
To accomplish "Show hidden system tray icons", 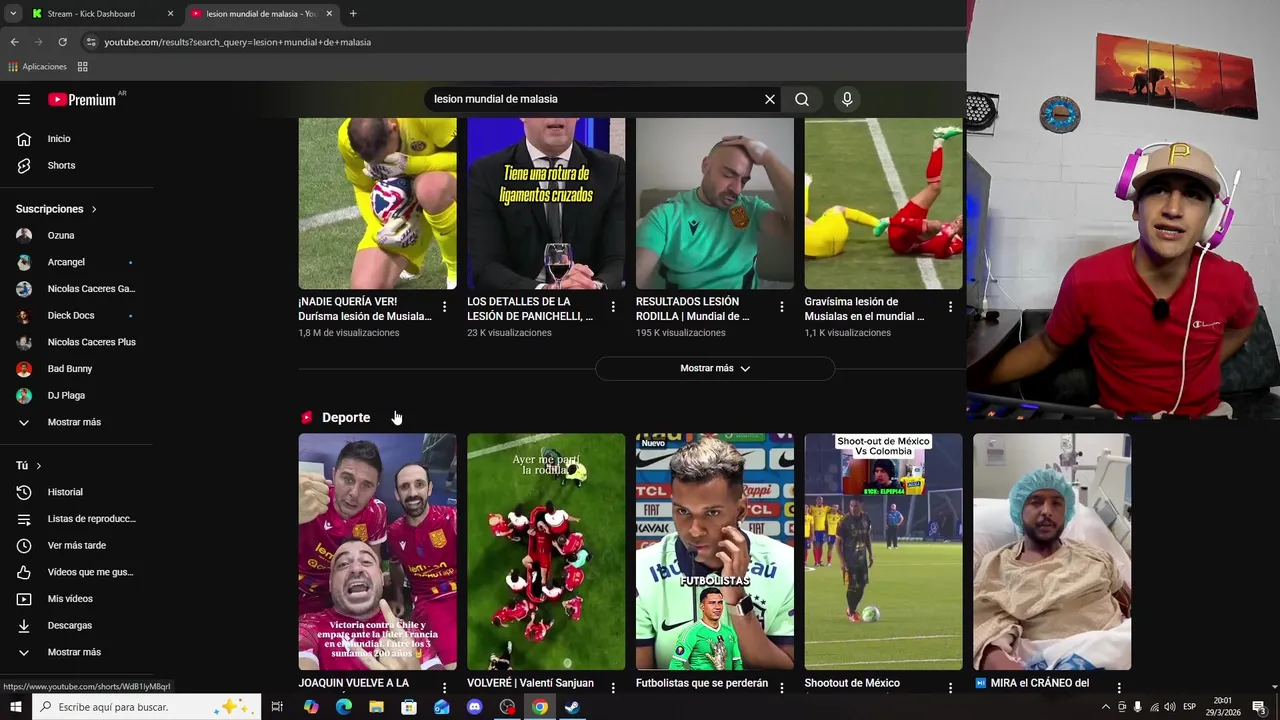I will pos(1105,707).
